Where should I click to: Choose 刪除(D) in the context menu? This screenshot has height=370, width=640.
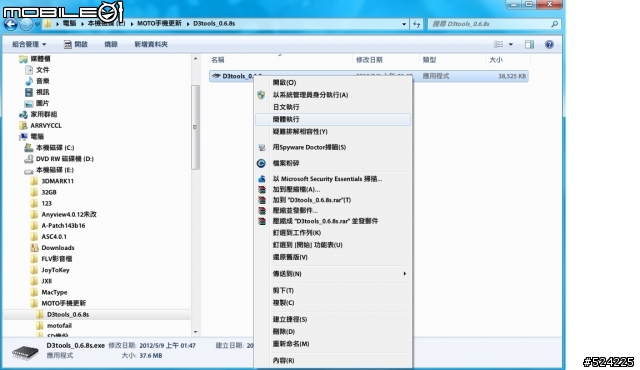click(333, 331)
